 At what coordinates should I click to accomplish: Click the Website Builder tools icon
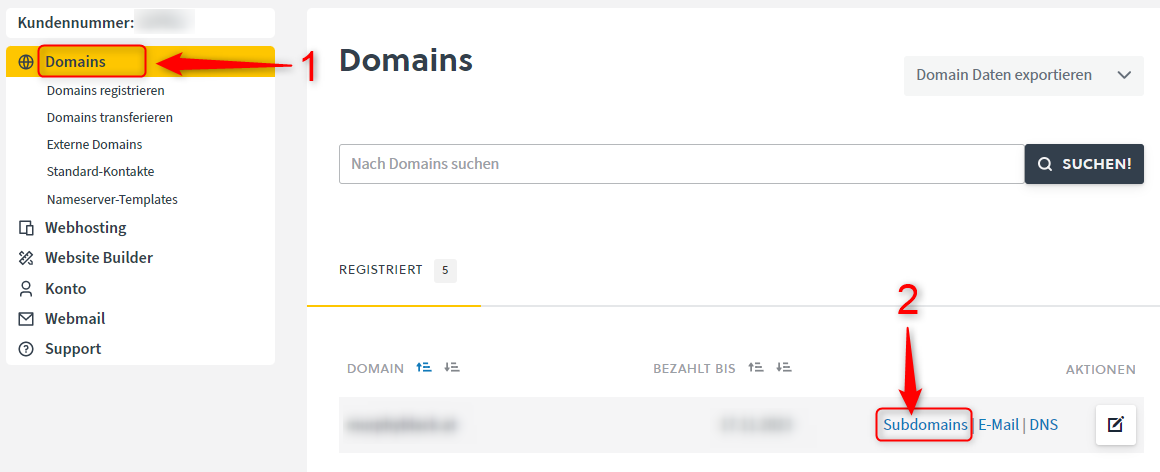(26, 258)
